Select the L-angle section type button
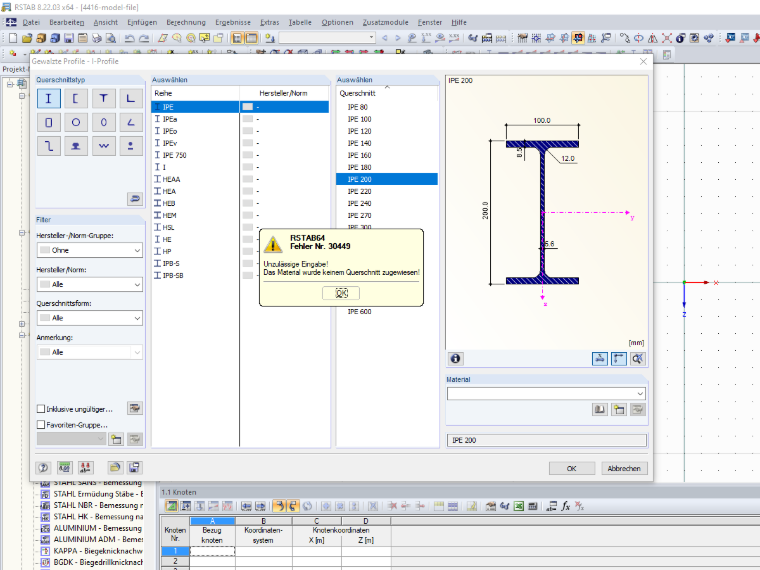Viewport: 760px width, 570px height. pos(130,98)
